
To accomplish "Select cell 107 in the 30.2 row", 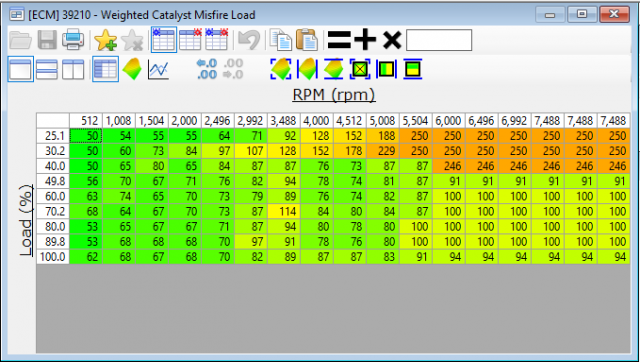I will 251,151.
